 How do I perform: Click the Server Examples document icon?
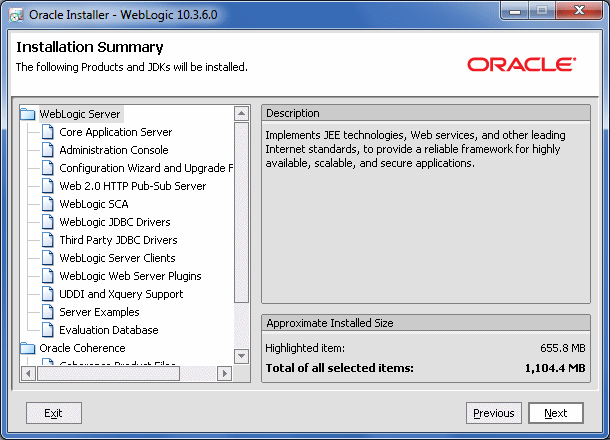pos(48,312)
